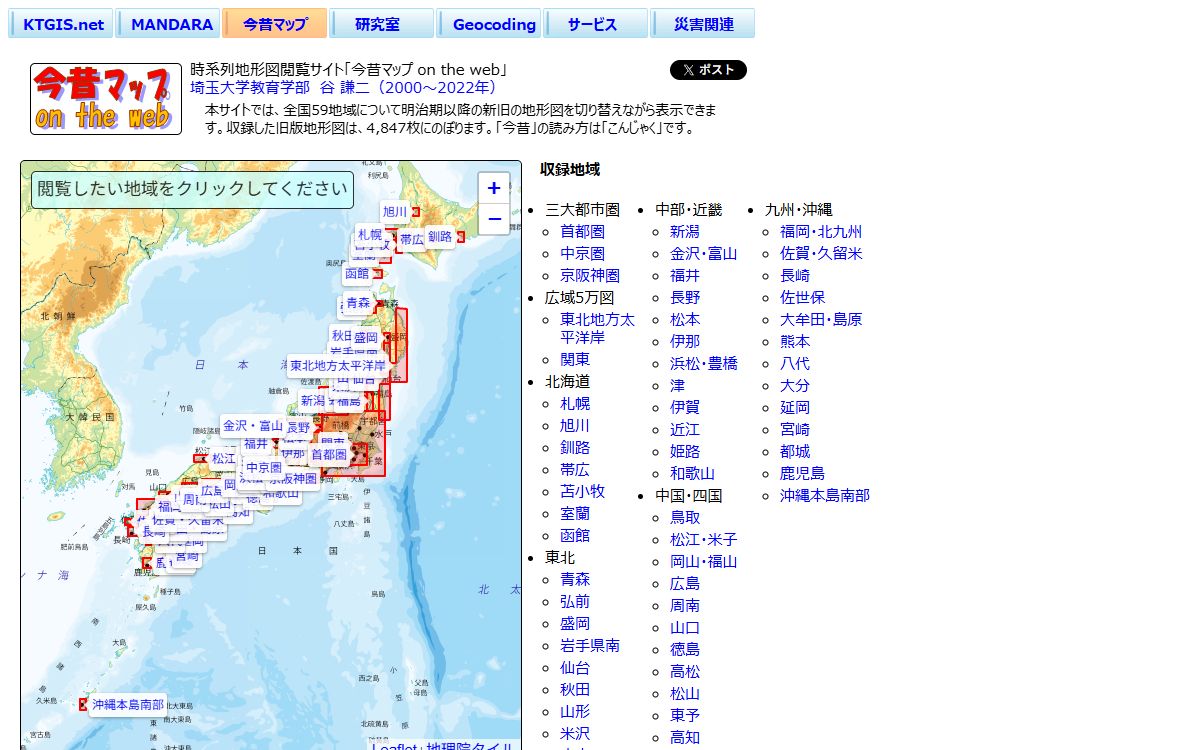
Task: Open the 金沢・富山 list link
Action: click(x=703, y=253)
